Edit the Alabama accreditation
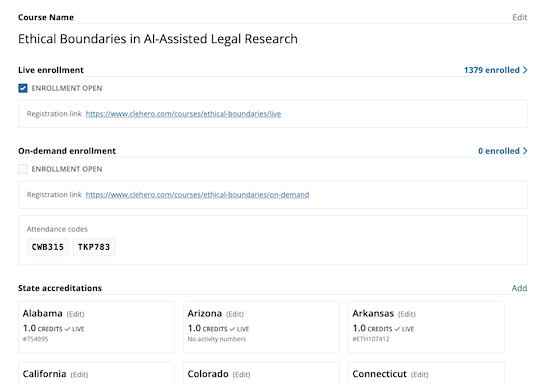 tap(75, 314)
